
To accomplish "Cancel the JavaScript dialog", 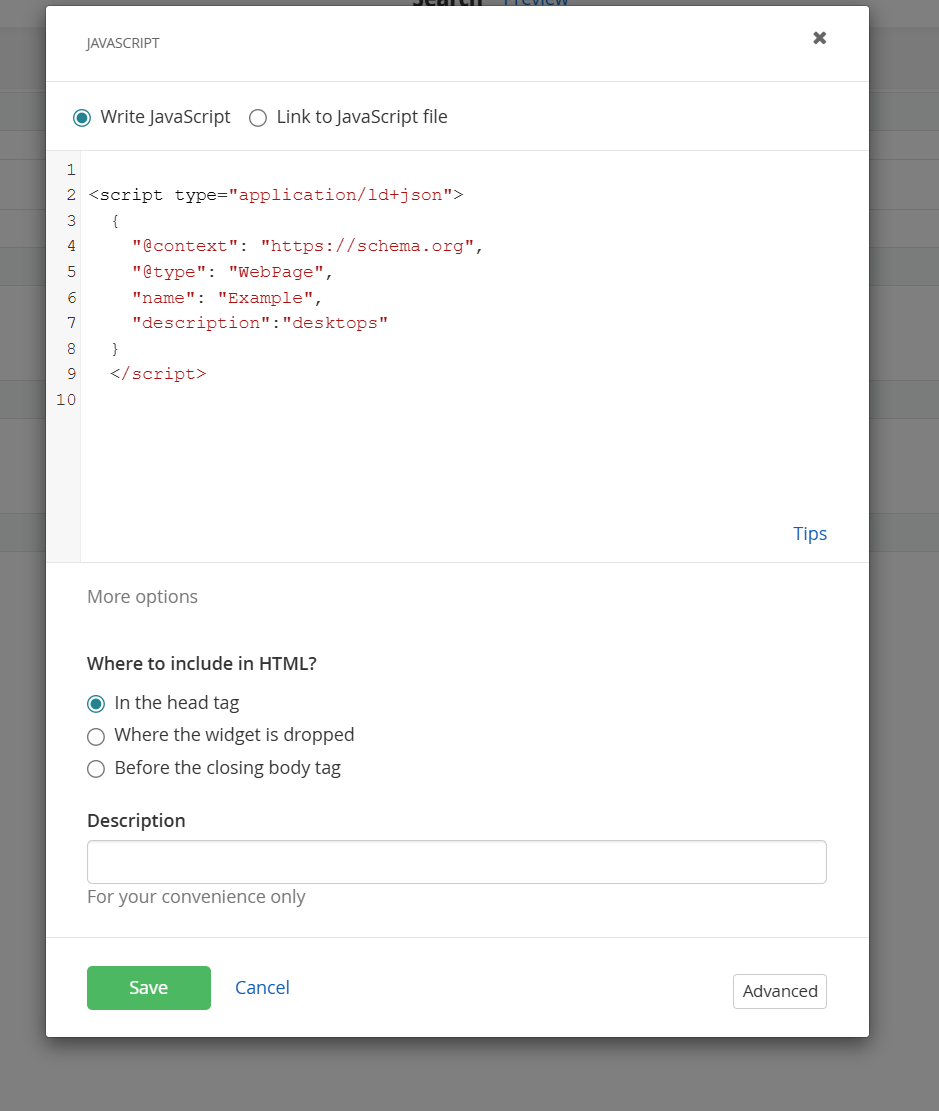I will pyautogui.click(x=262, y=988).
